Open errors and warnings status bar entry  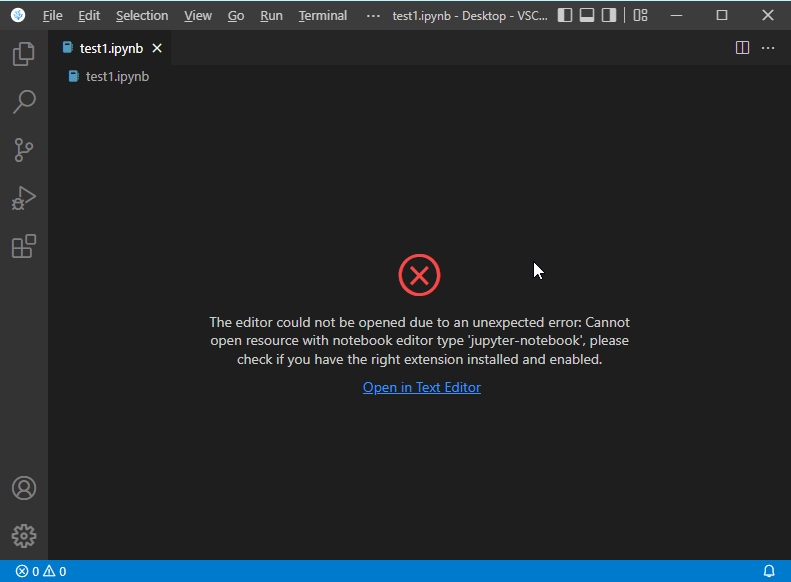(x=41, y=571)
